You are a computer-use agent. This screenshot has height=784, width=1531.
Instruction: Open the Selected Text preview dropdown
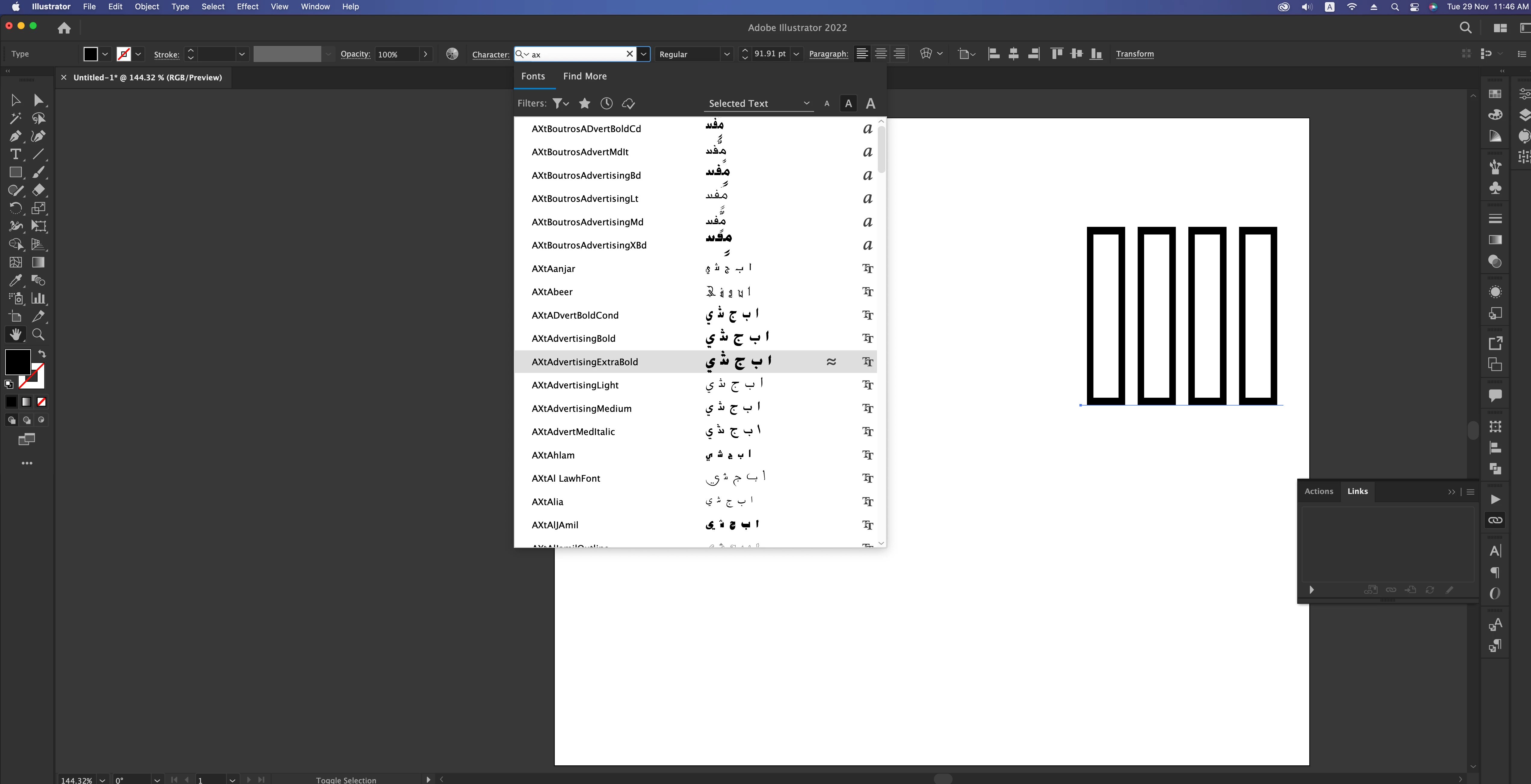click(758, 103)
